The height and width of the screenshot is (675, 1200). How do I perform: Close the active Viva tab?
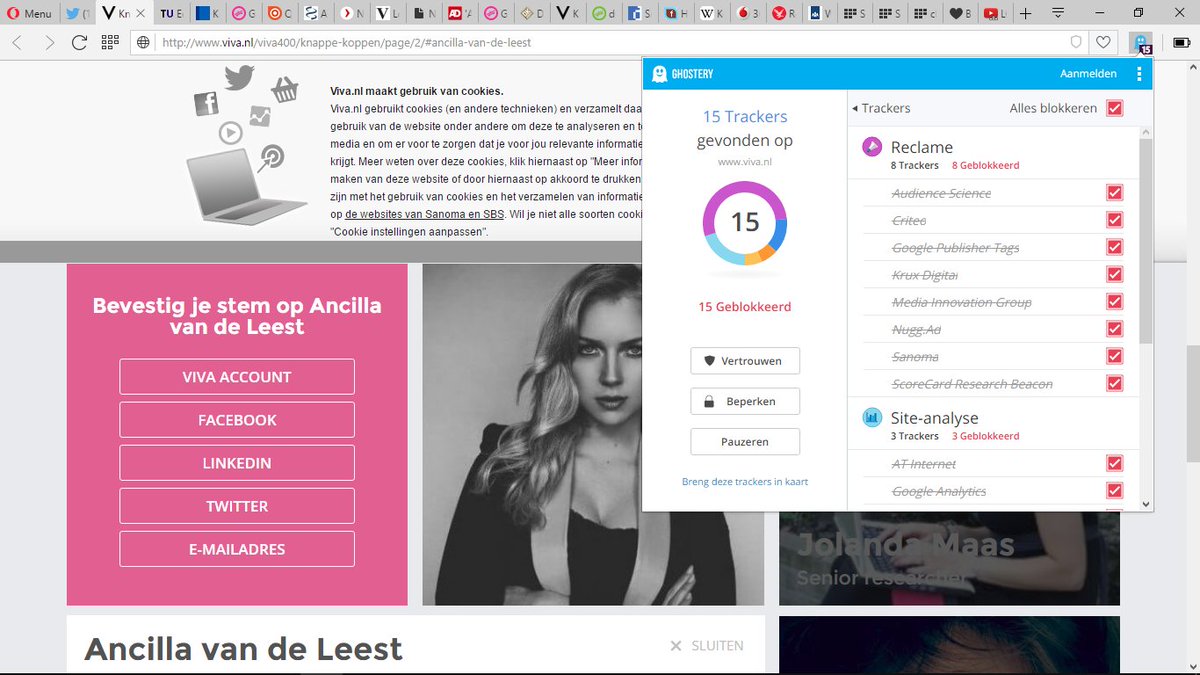[141, 14]
